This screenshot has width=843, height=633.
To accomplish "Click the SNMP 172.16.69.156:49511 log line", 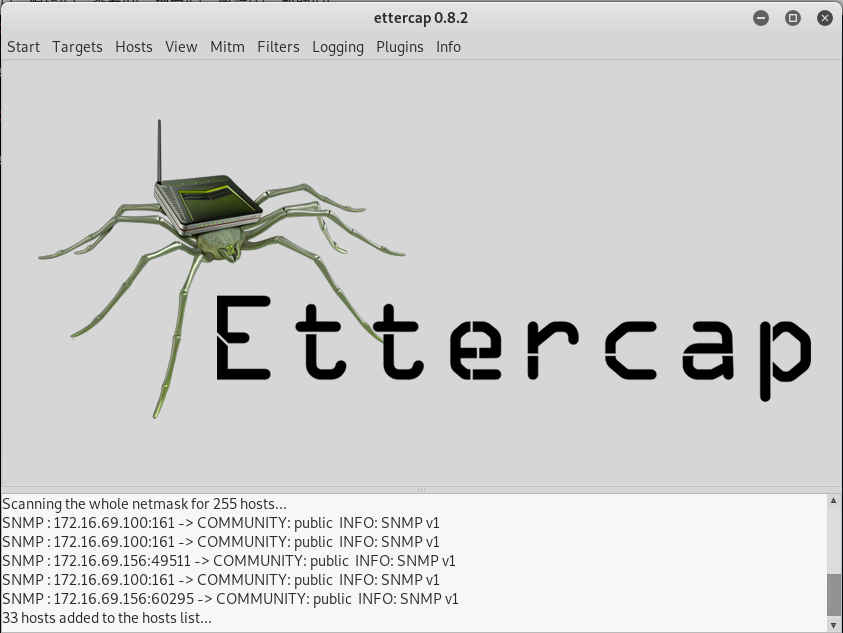I will point(228,561).
